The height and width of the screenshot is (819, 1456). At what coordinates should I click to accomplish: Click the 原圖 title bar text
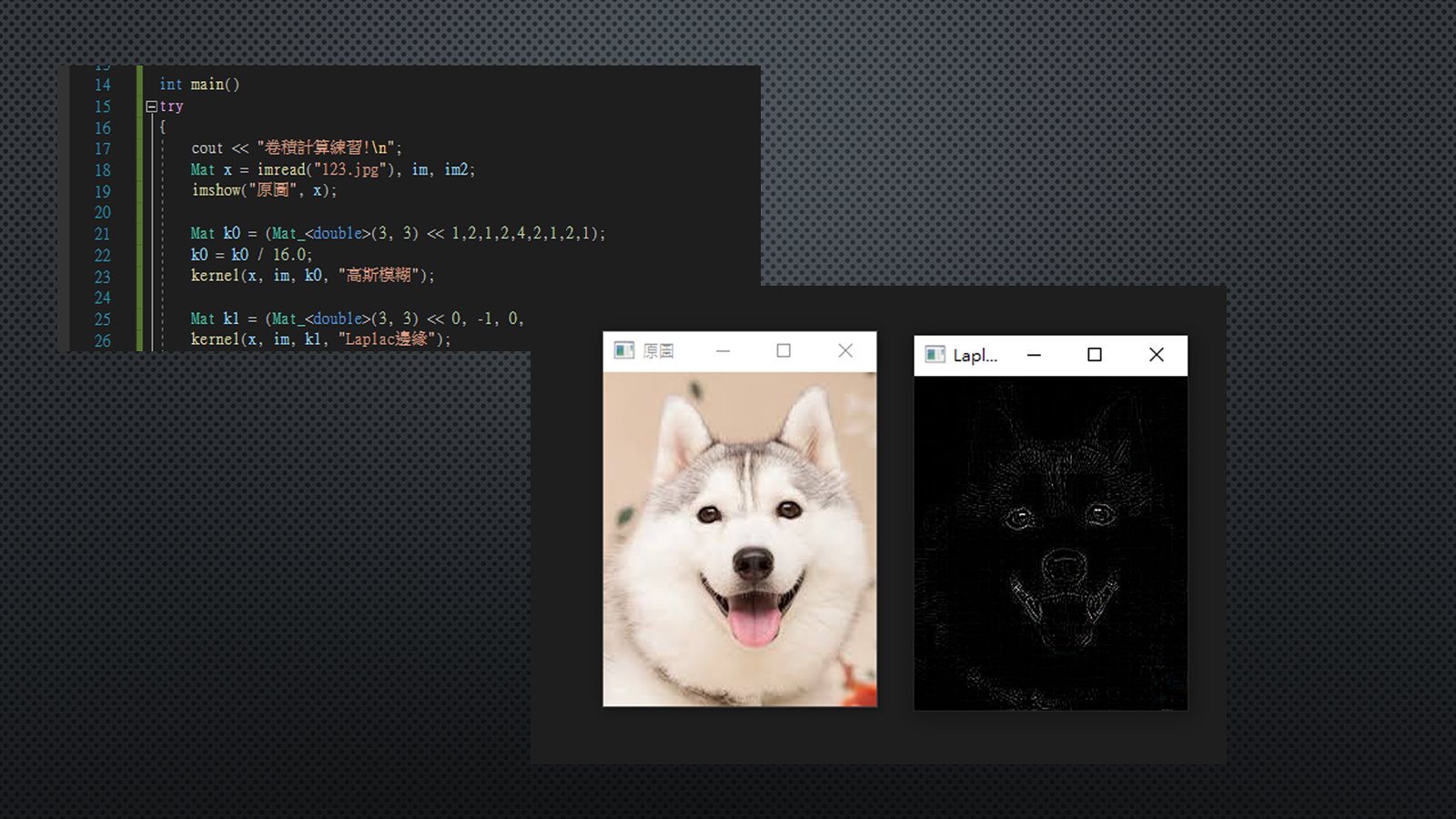pyautogui.click(x=659, y=350)
